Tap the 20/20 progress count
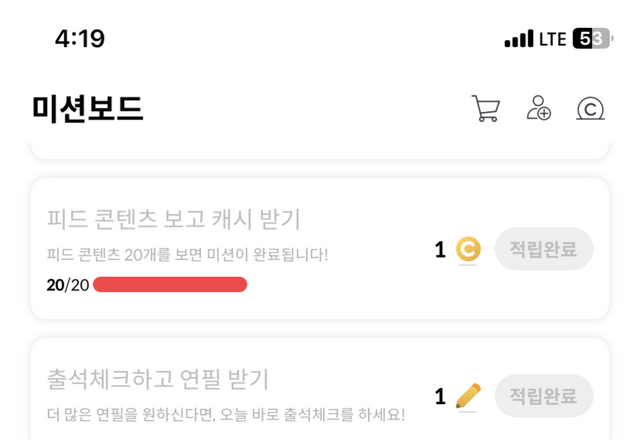640x440 pixels. click(67, 285)
